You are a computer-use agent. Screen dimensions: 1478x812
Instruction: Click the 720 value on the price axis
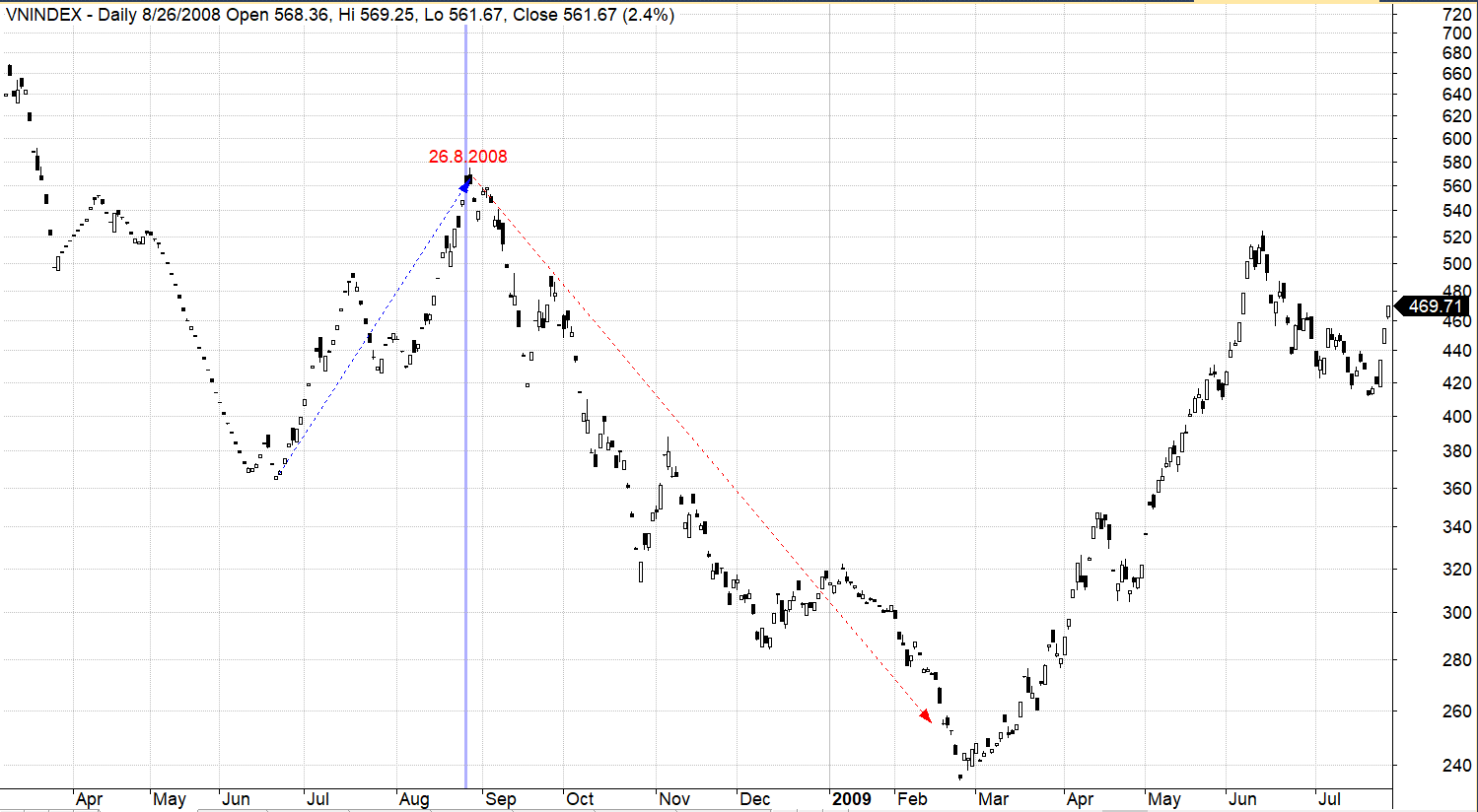coord(1456,15)
